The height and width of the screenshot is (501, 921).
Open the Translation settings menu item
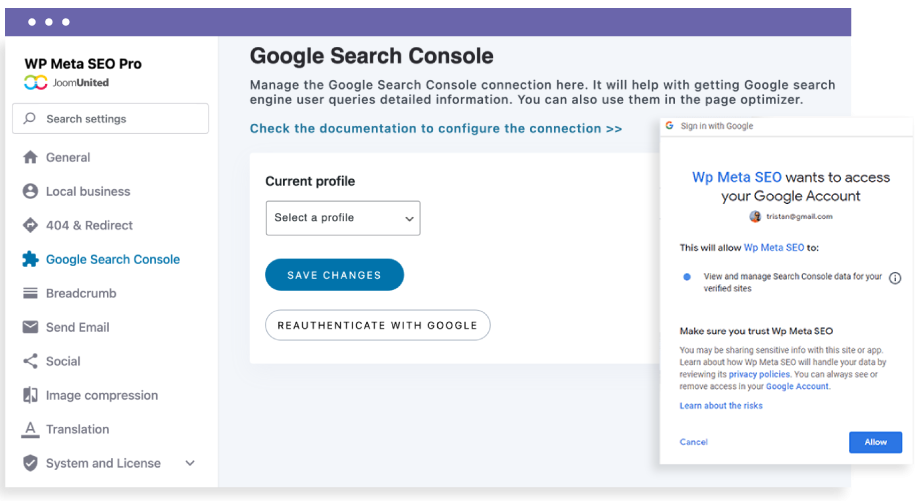77,429
